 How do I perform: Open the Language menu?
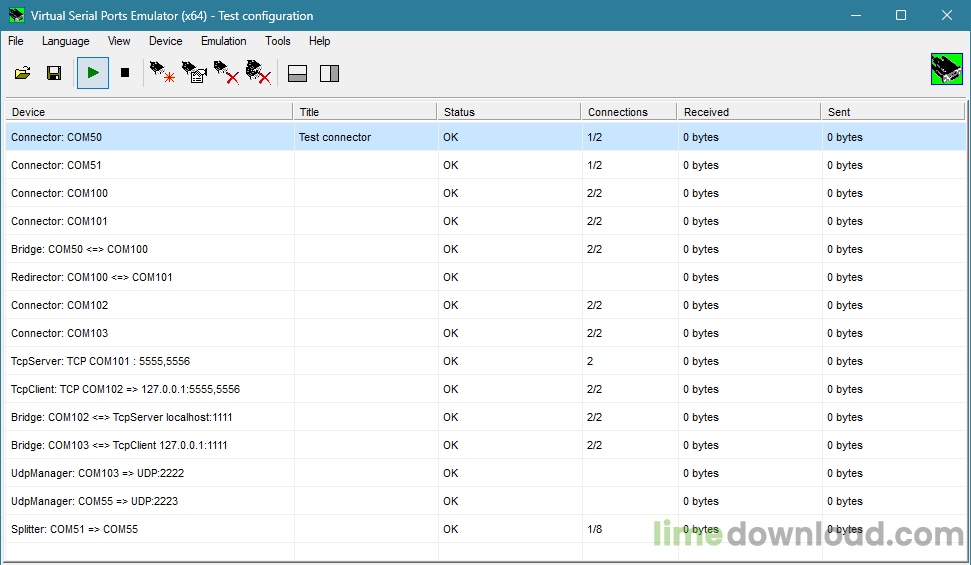(65, 41)
